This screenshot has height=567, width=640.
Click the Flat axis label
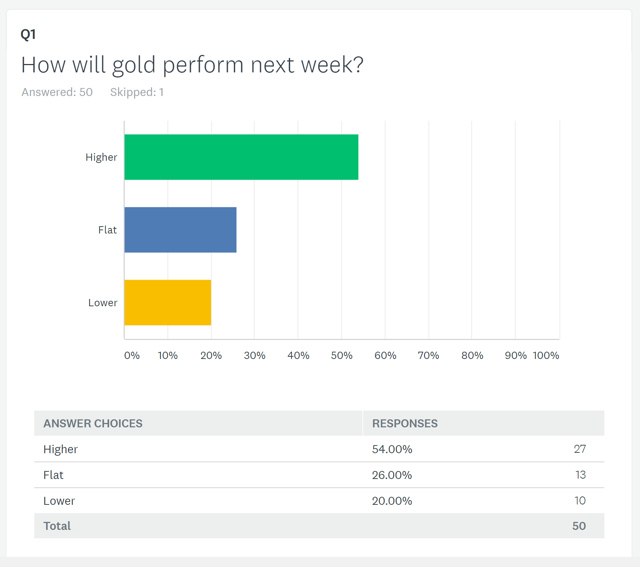(107, 230)
